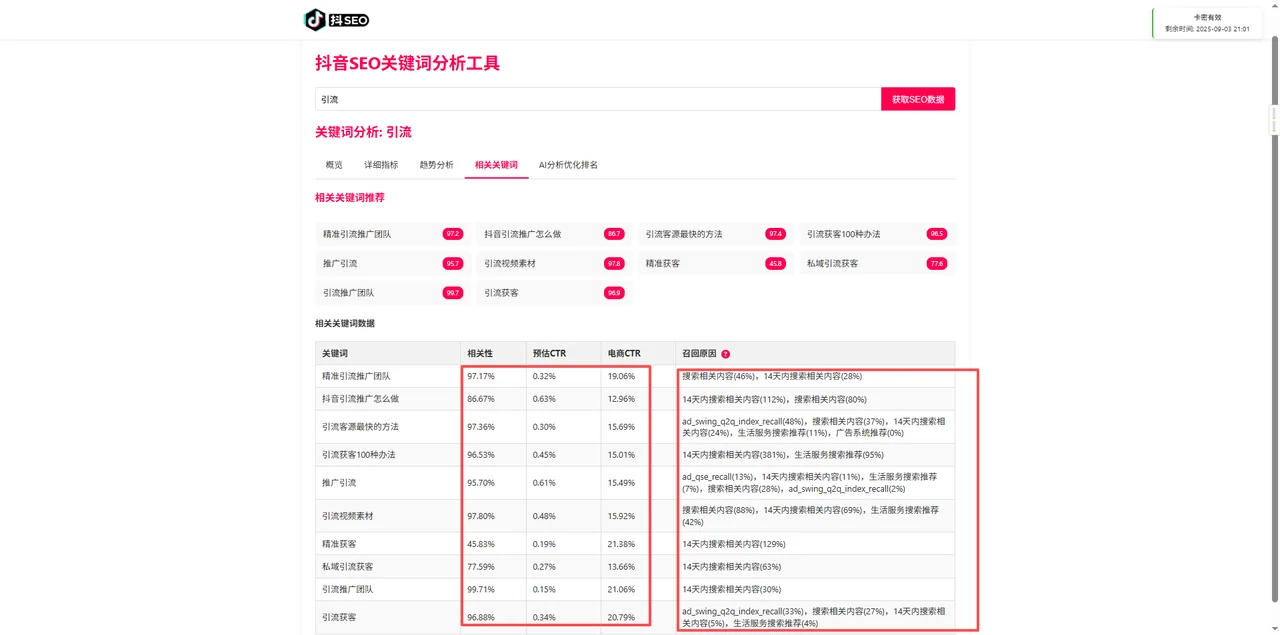This screenshot has width=1280, height=635.
Task: Click table row 推广引流
Action: coord(635,483)
